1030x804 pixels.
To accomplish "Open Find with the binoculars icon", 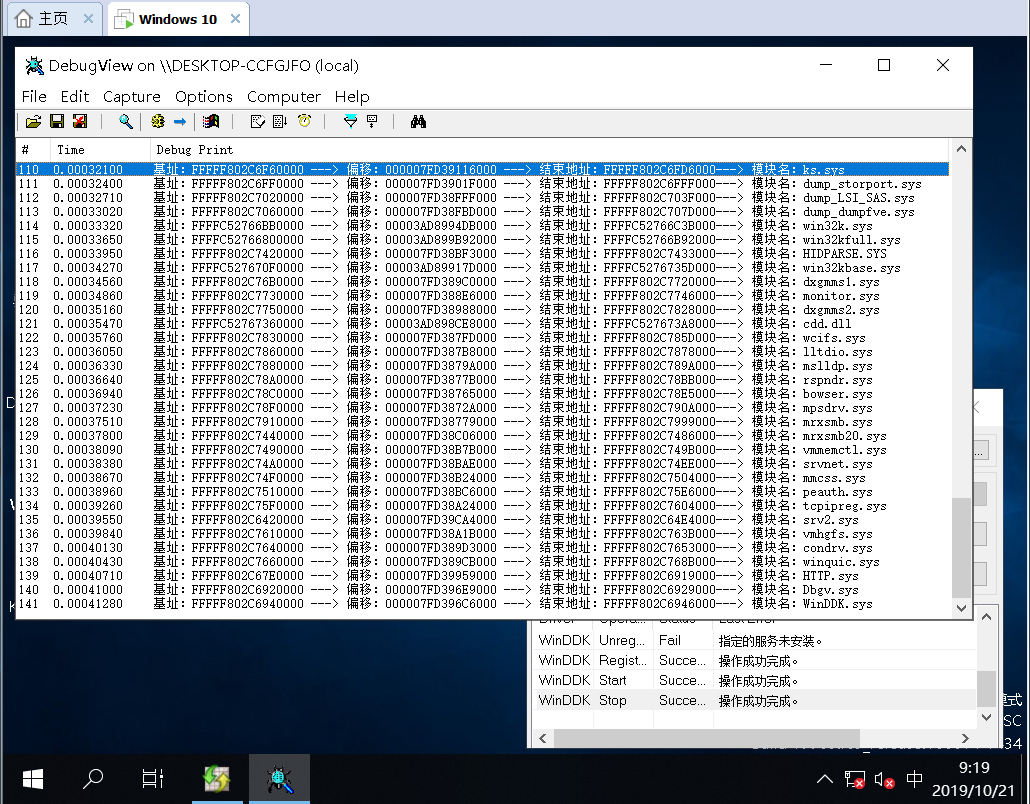I will 418,122.
